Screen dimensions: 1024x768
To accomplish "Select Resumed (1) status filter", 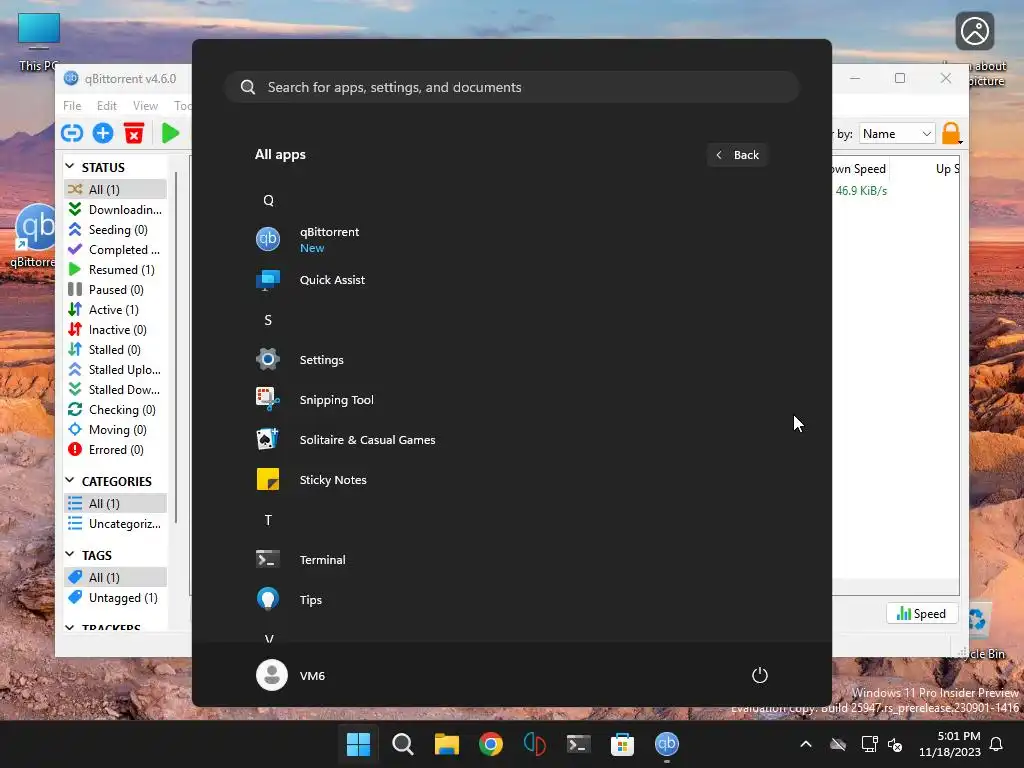I will pos(116,270).
